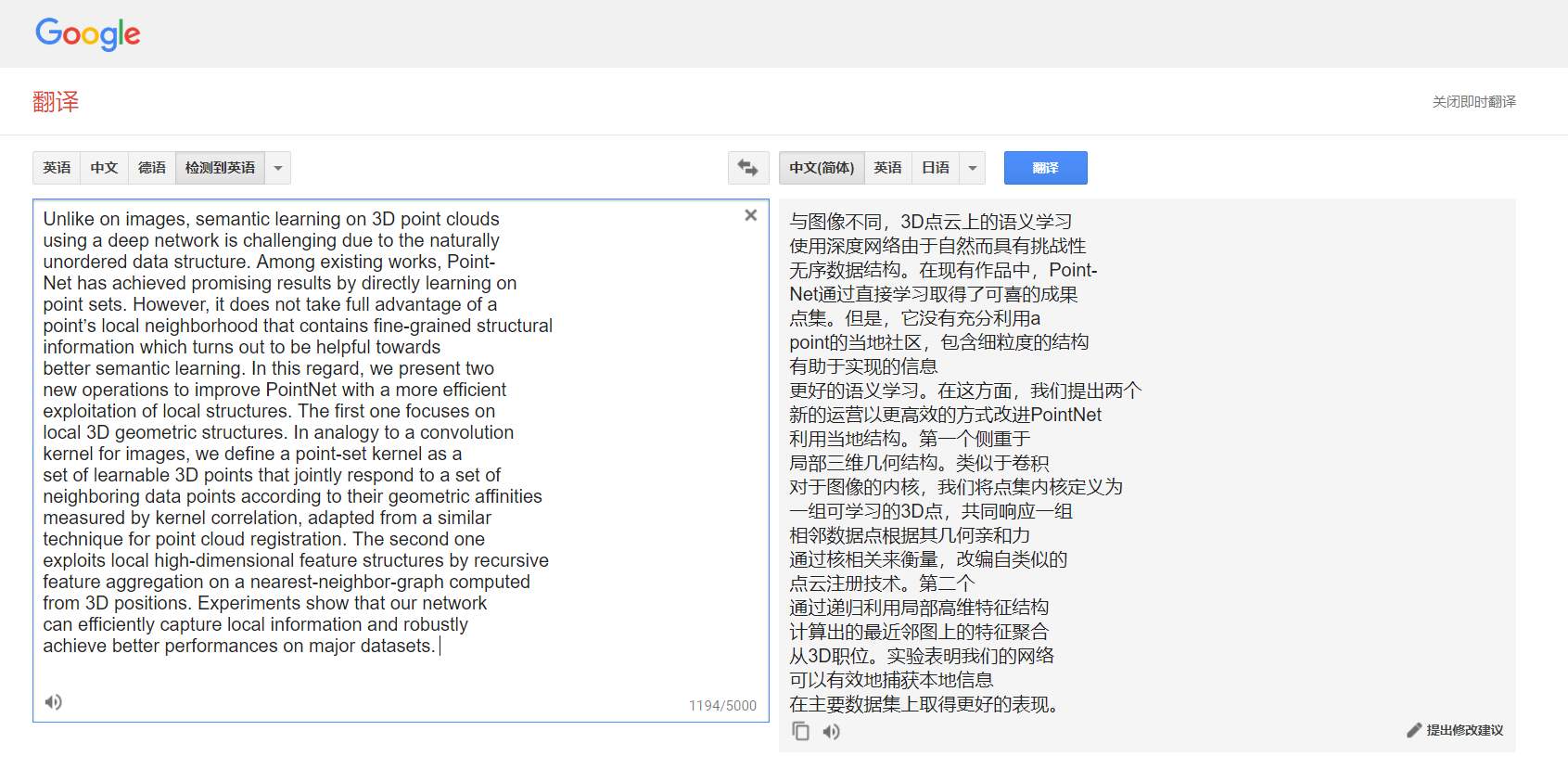The width and height of the screenshot is (1568, 769).
Task: Click the Google logo
Action: pos(88,34)
